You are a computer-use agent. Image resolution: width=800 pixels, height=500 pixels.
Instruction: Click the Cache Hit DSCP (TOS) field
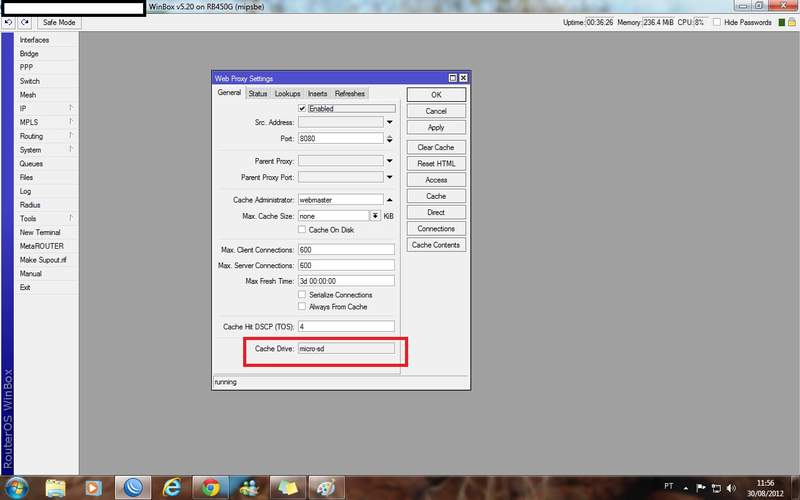coord(346,327)
